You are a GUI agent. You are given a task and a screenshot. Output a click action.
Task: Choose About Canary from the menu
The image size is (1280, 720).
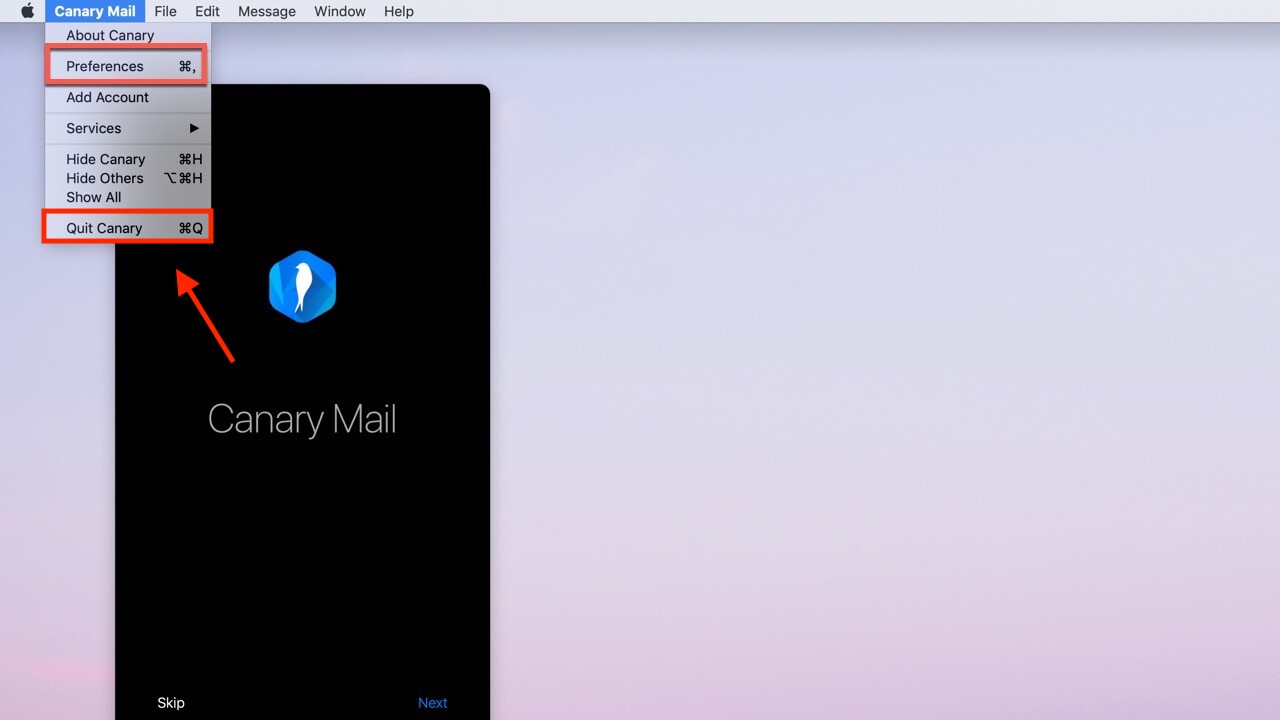tap(128, 35)
